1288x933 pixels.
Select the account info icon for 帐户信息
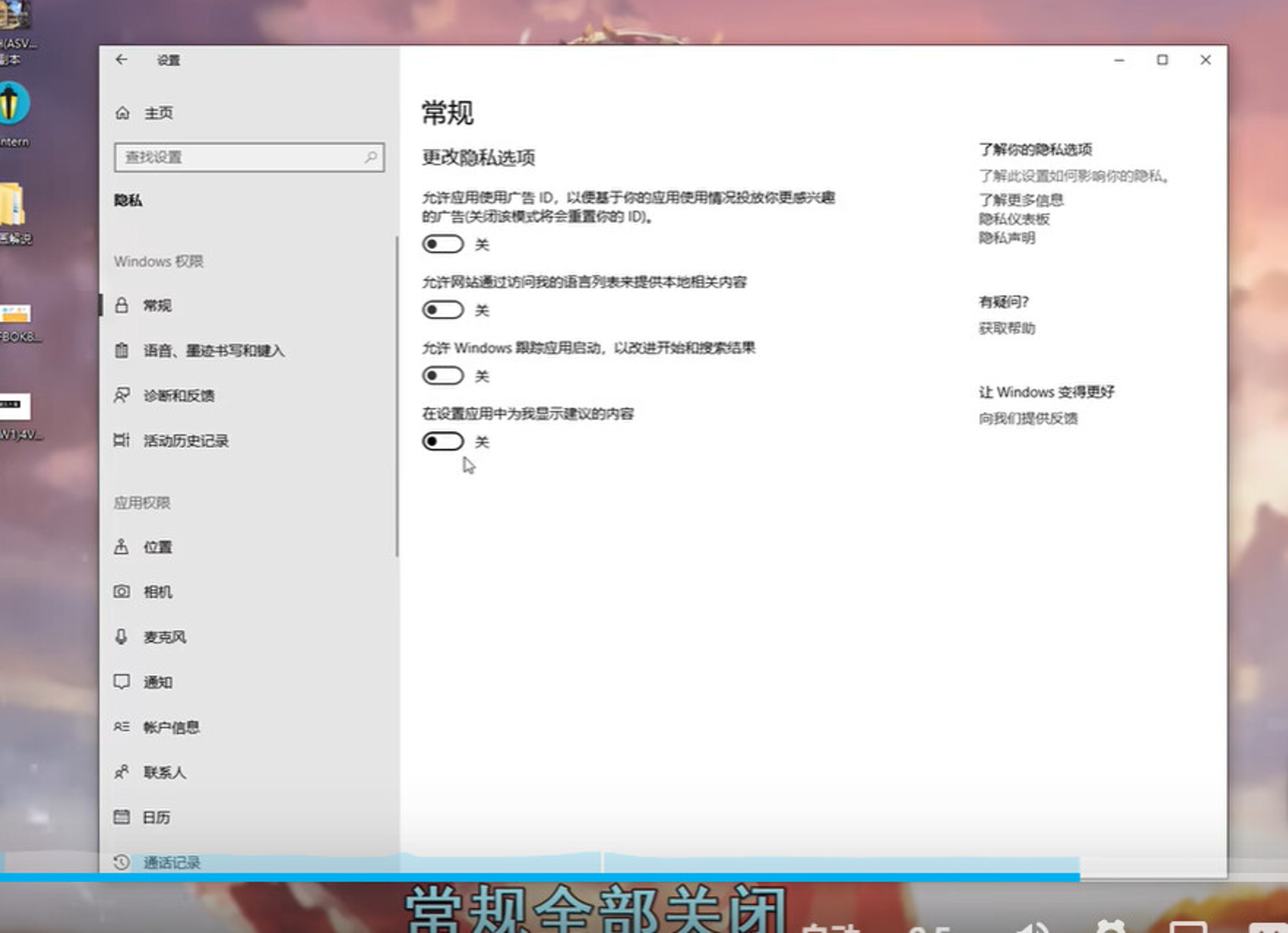pos(122,727)
